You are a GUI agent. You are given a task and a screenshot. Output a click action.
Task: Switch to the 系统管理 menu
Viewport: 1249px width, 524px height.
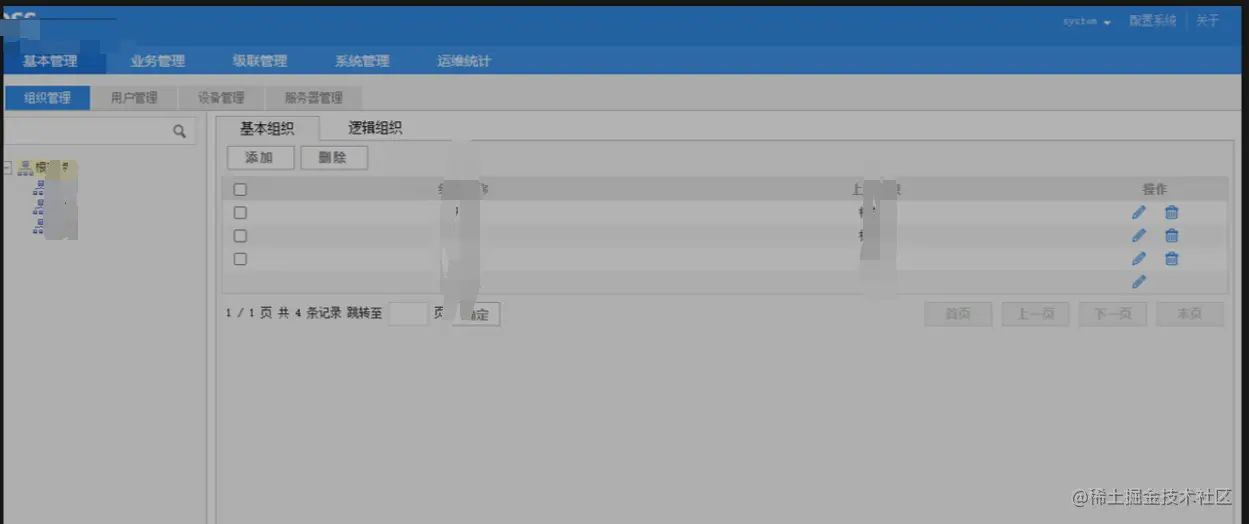click(x=362, y=61)
